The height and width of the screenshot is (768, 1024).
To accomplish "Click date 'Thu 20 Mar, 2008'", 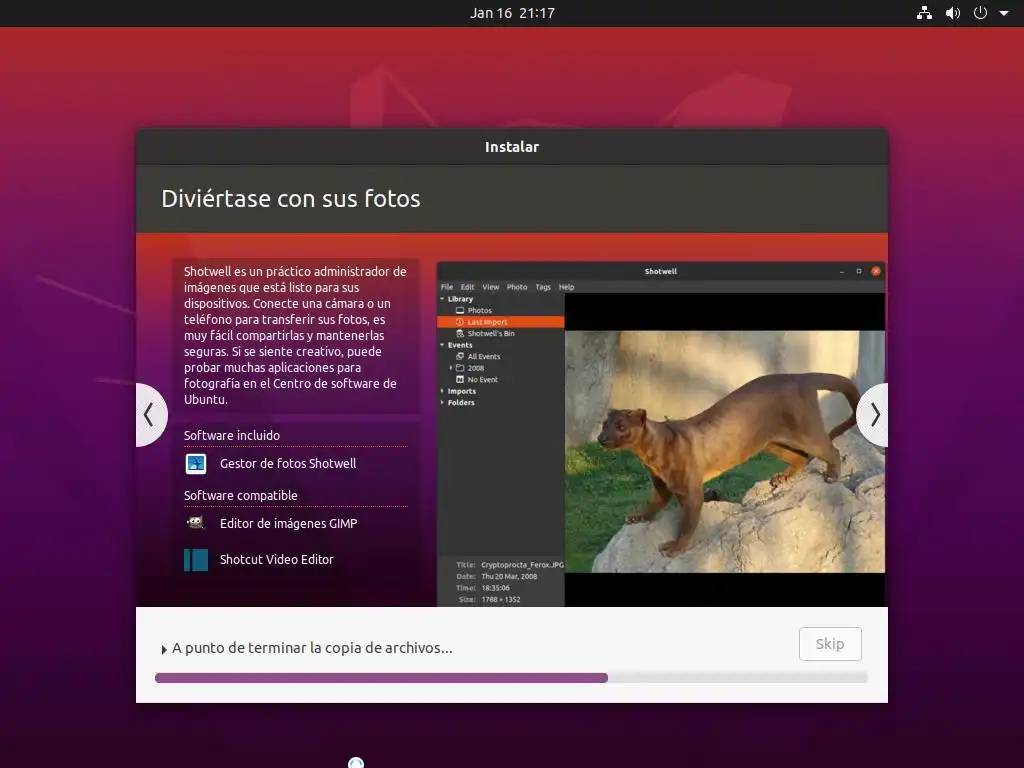I will [x=509, y=577].
